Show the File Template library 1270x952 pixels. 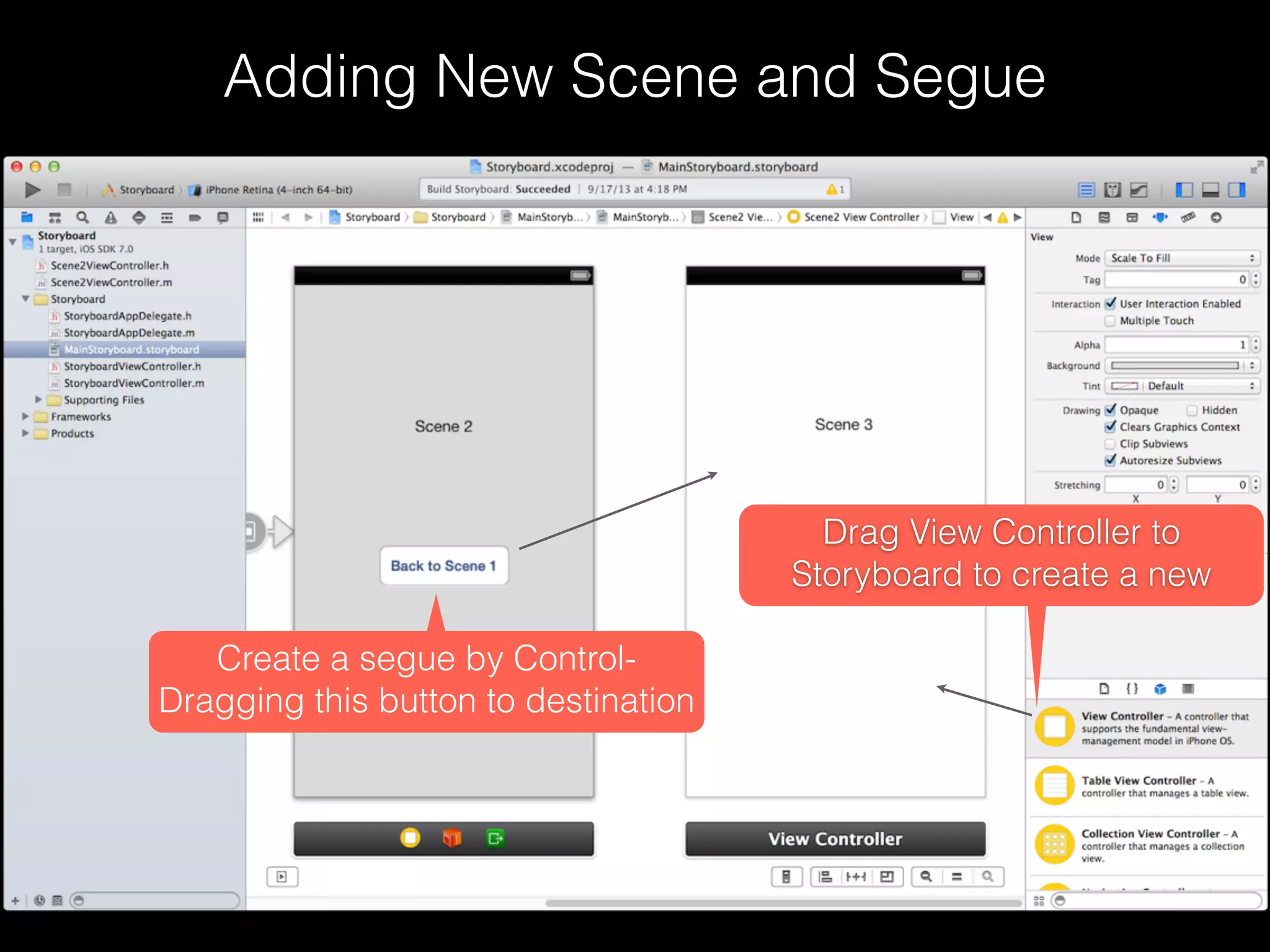pos(1104,689)
